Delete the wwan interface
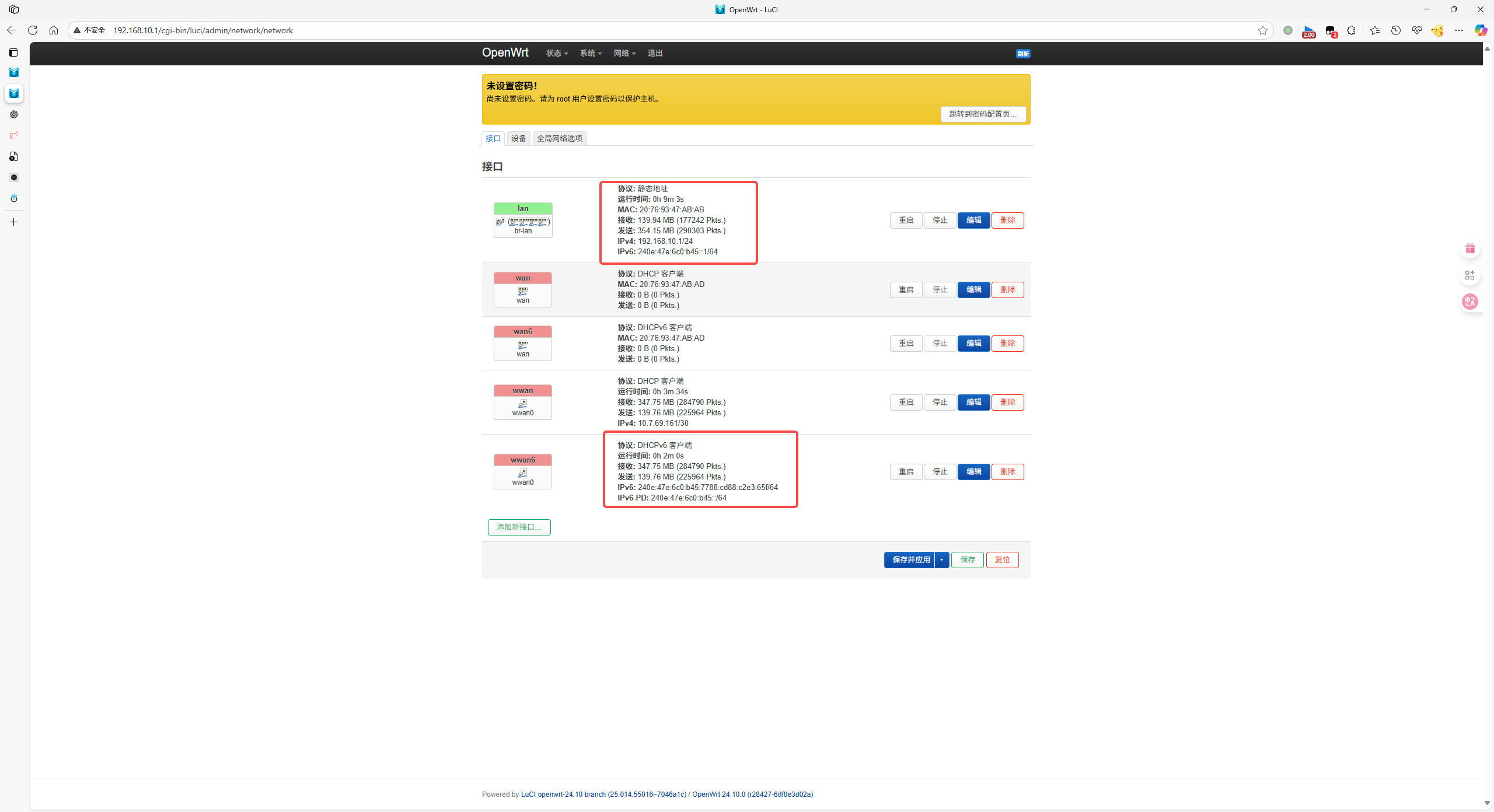 tap(1007, 402)
